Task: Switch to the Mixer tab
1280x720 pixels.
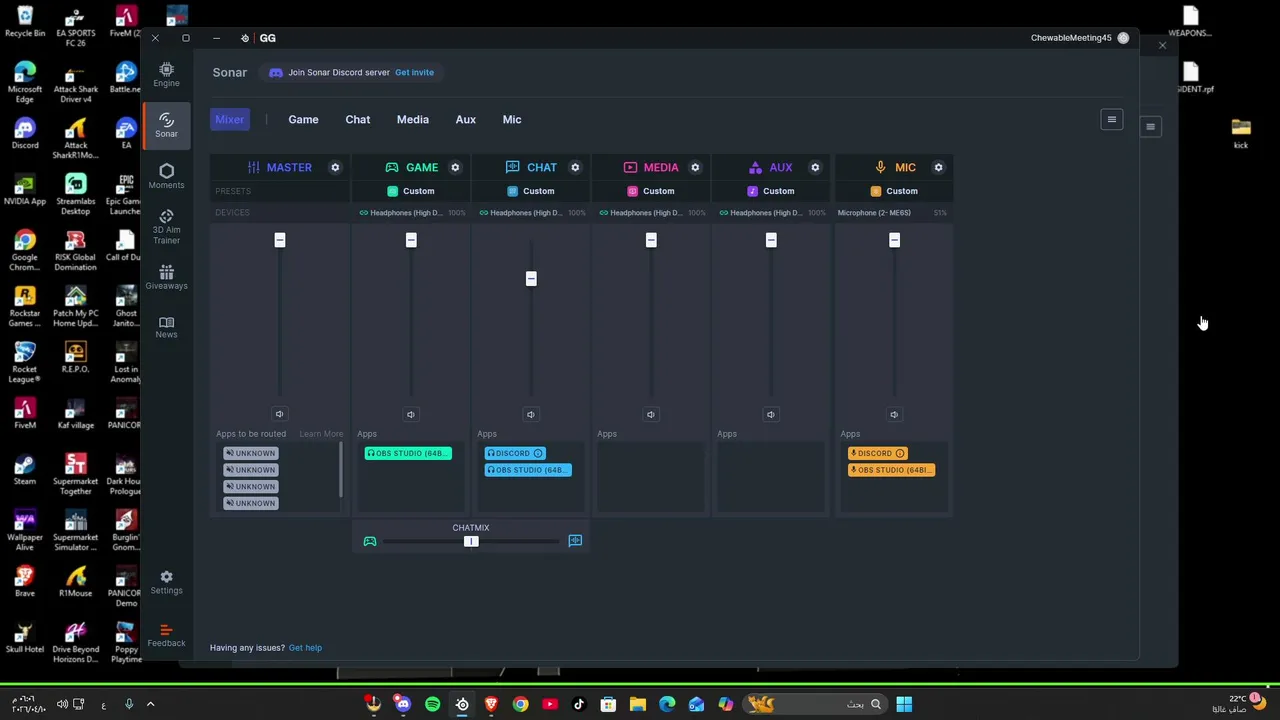Action: [229, 119]
